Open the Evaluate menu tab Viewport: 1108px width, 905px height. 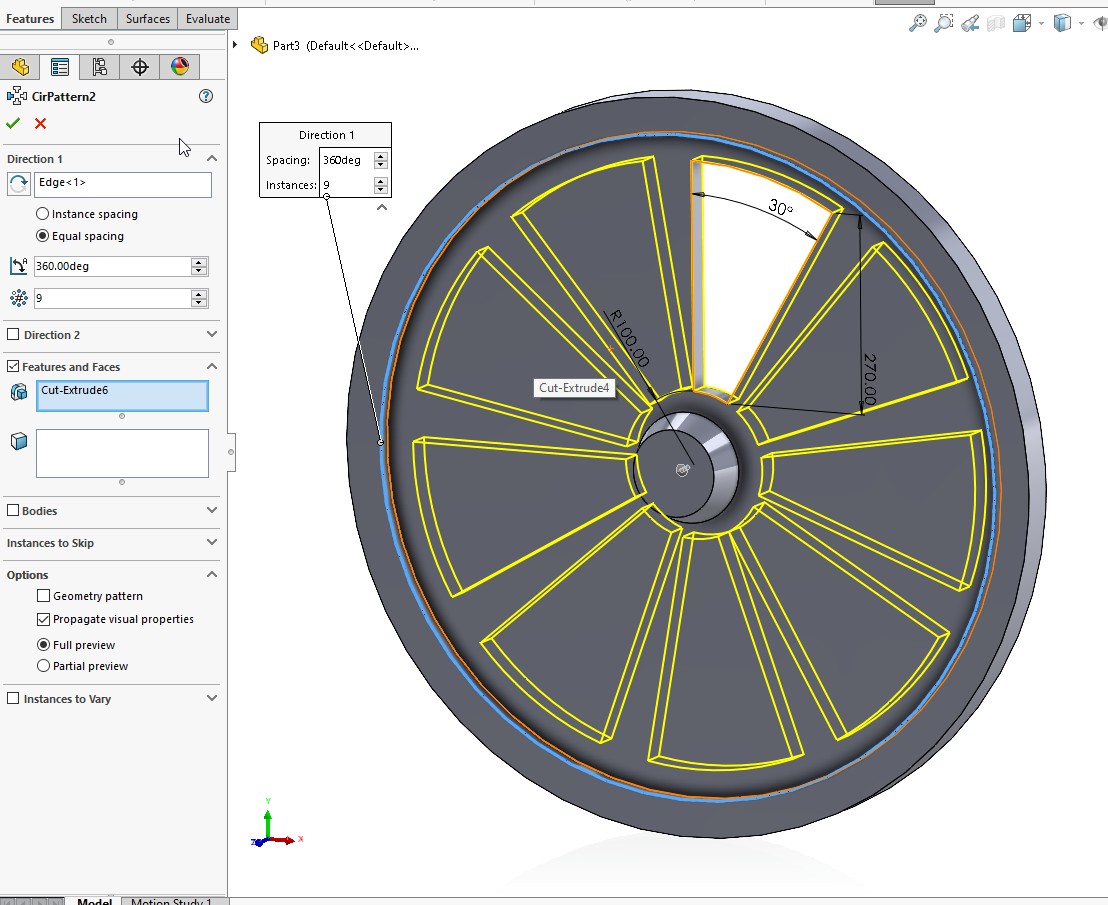coord(206,18)
